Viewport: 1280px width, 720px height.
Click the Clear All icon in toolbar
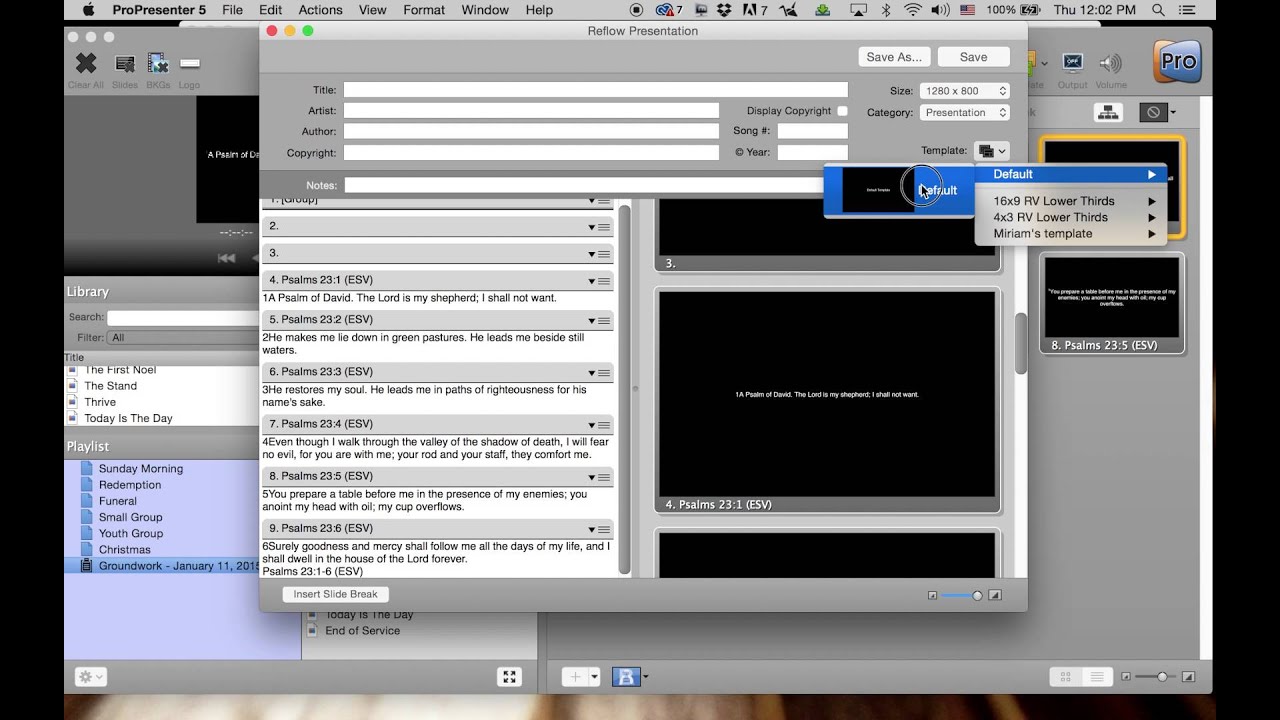86,63
